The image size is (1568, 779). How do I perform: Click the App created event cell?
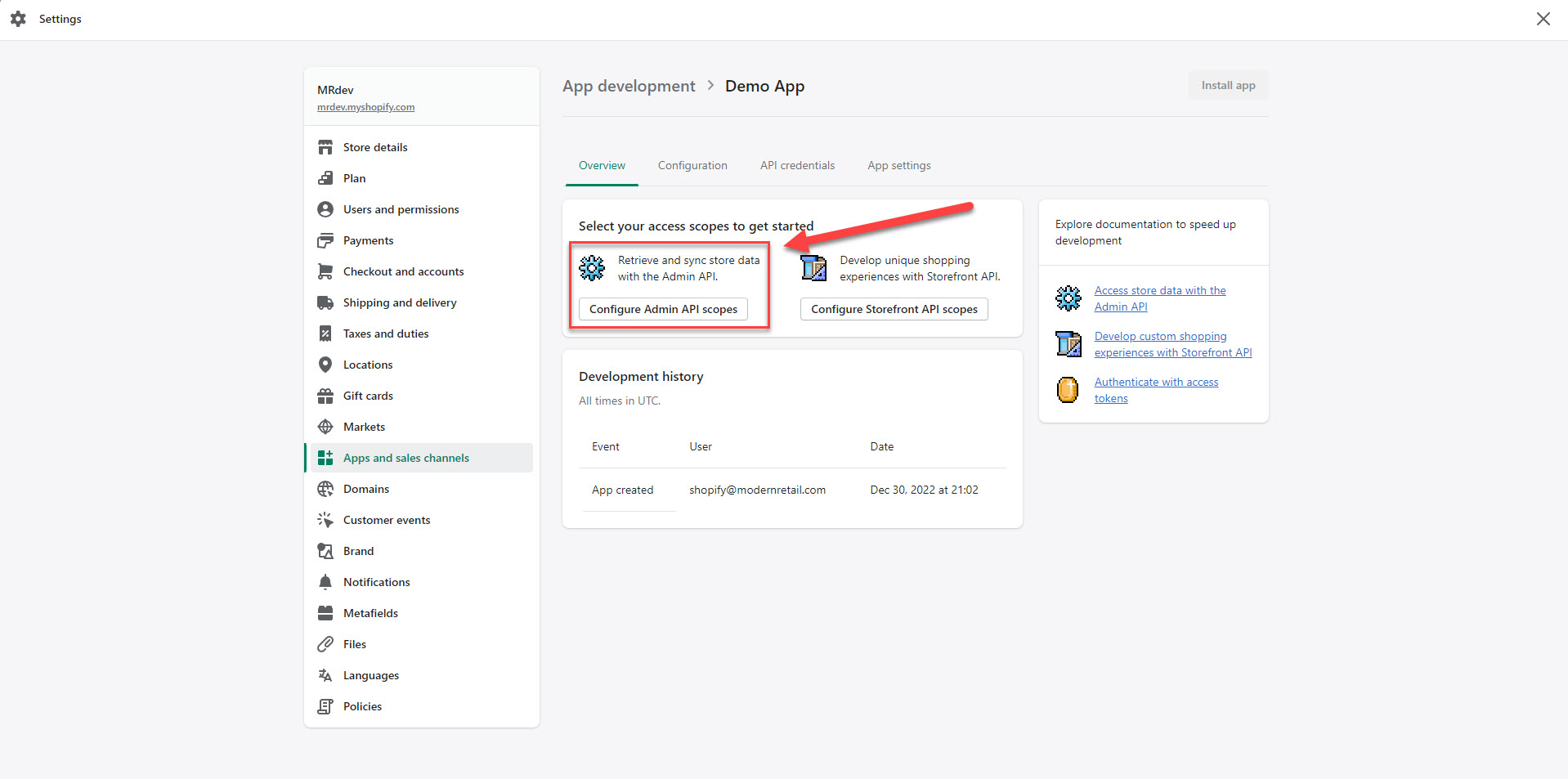pos(622,490)
